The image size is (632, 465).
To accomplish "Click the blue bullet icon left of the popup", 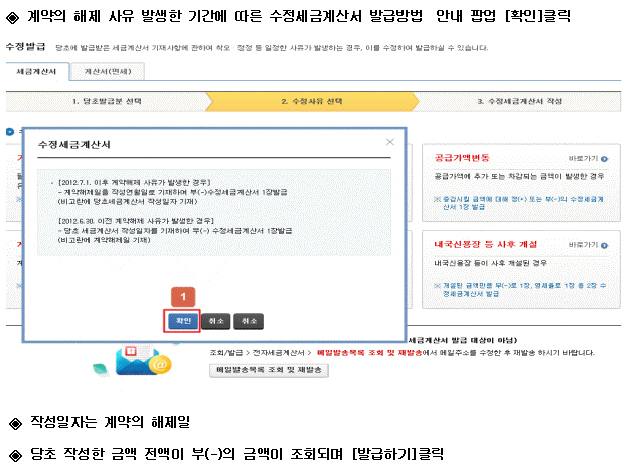I will click(x=10, y=132).
